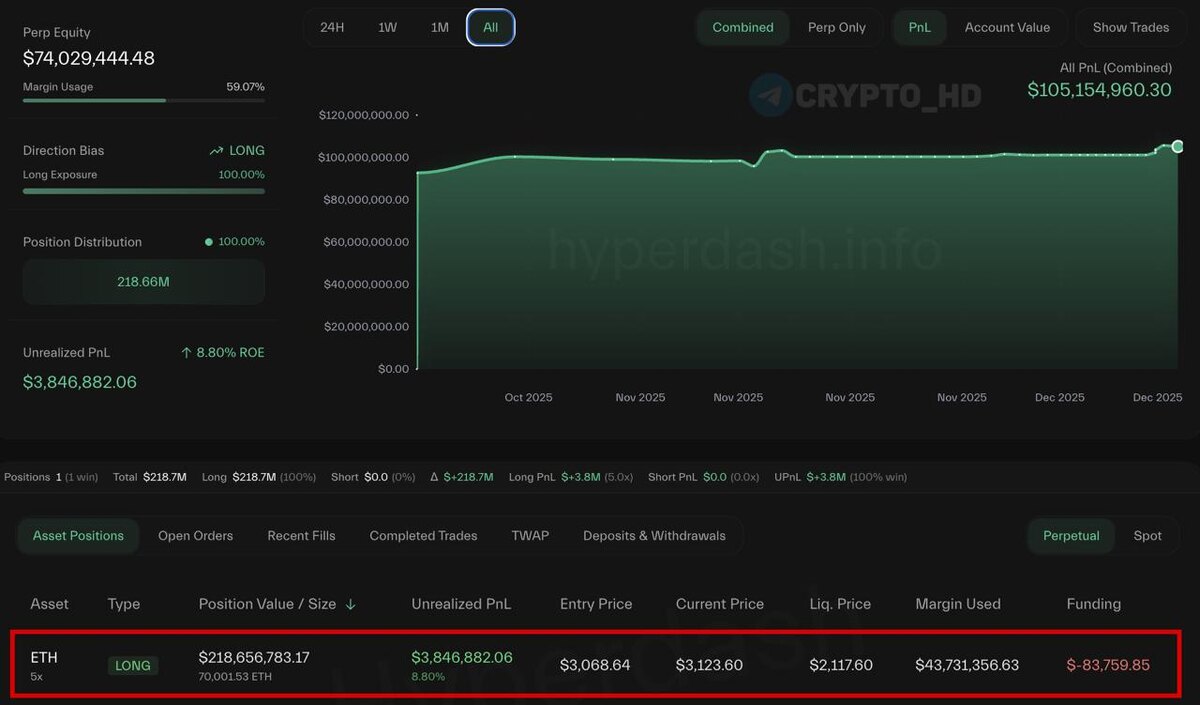This screenshot has height=705, width=1200.
Task: Switch to Combined view
Action: click(x=743, y=28)
